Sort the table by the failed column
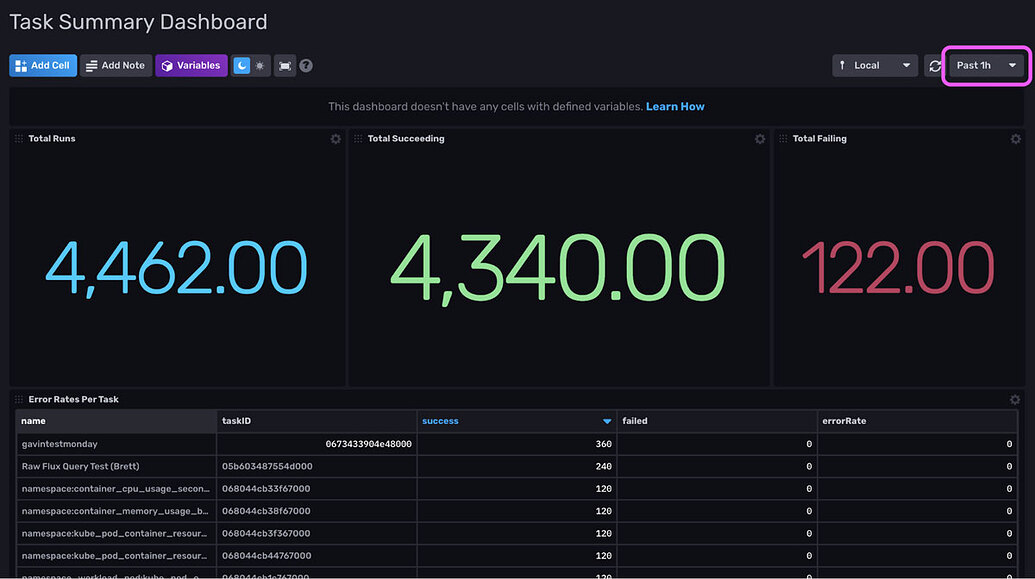This screenshot has width=1035, height=579. pyautogui.click(x=633, y=421)
